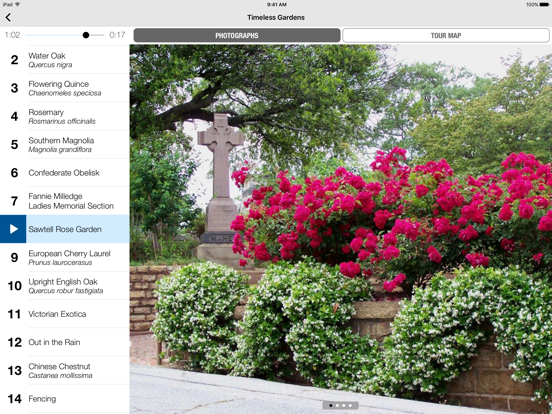Viewport: 552px width, 414px height.
Task: Tap the Timeless Gardens title
Action: pyautogui.click(x=276, y=17)
